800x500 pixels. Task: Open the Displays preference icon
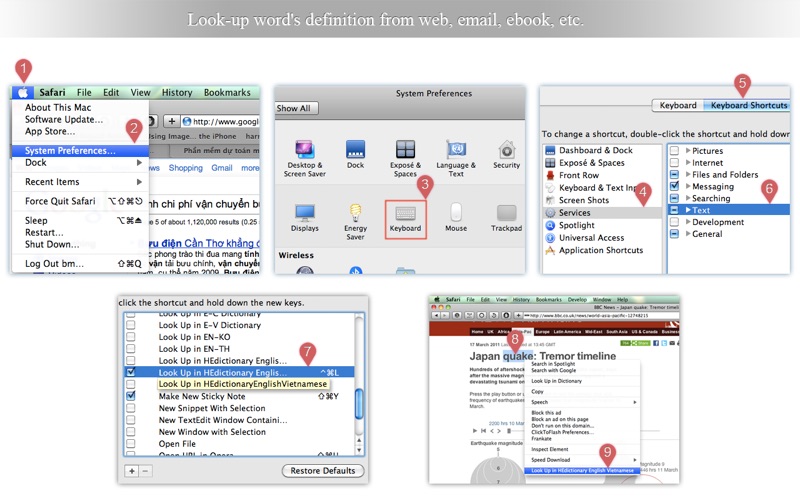click(305, 212)
